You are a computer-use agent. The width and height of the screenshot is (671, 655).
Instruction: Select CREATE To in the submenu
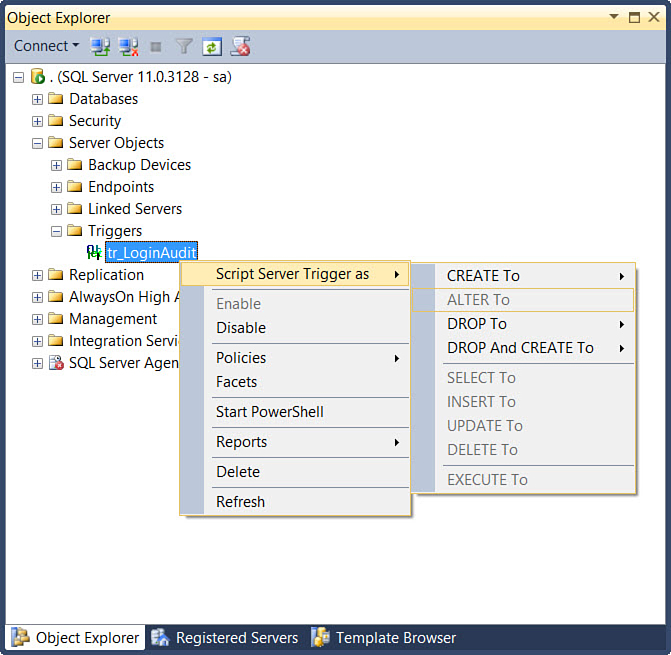point(483,276)
